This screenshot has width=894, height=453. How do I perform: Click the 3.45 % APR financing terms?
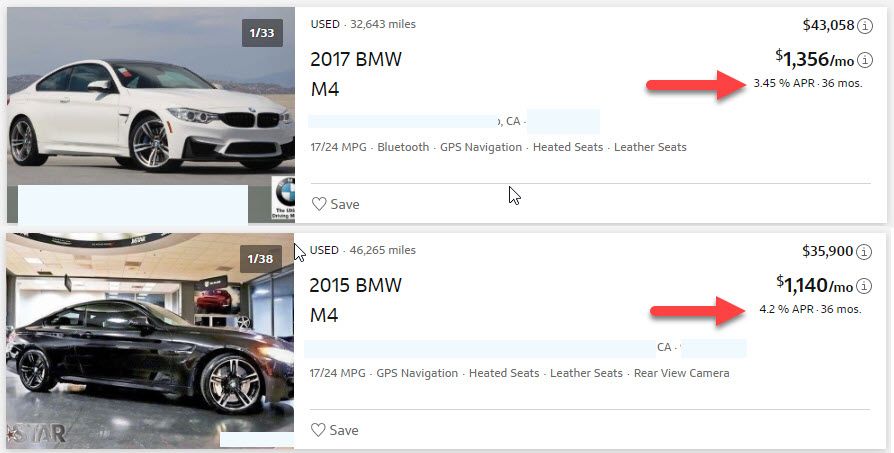tap(808, 84)
